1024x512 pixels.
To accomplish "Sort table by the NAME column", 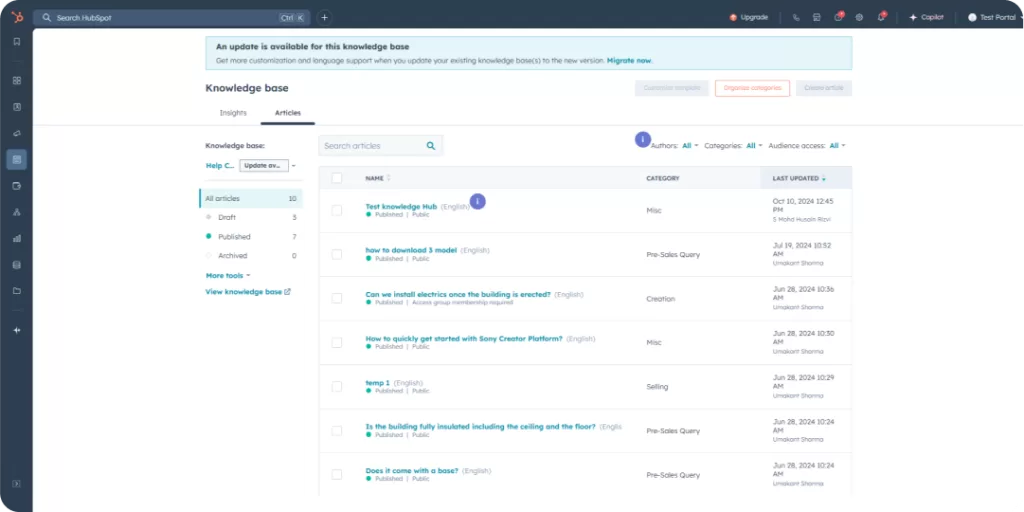I will click(x=378, y=178).
